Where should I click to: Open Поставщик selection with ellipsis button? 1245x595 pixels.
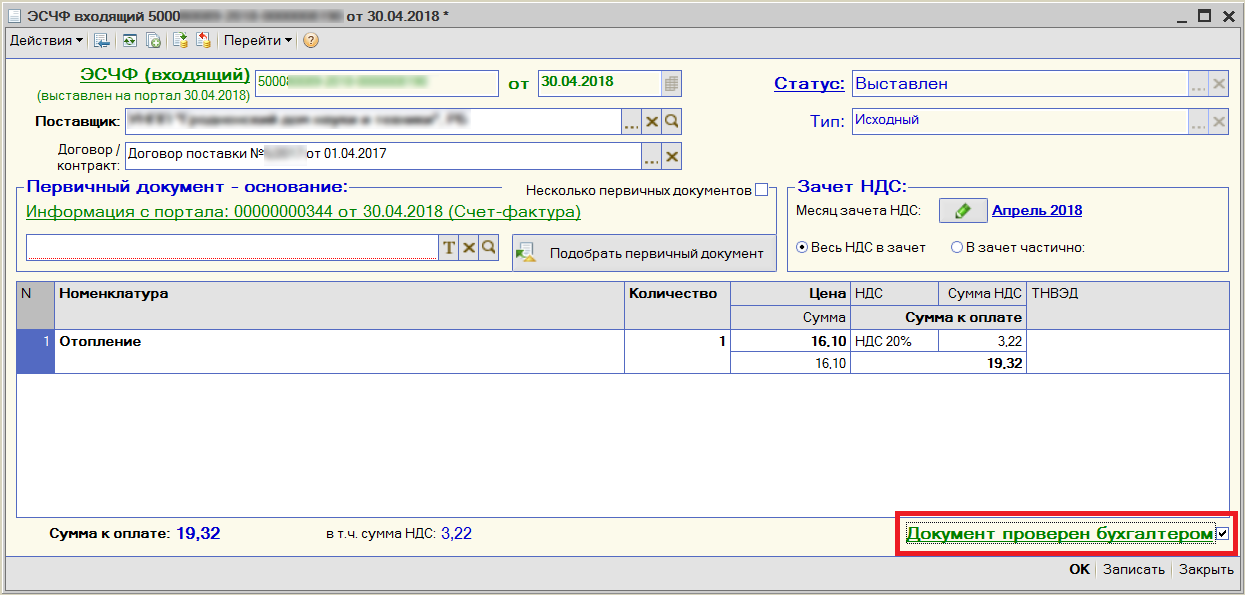coord(631,122)
